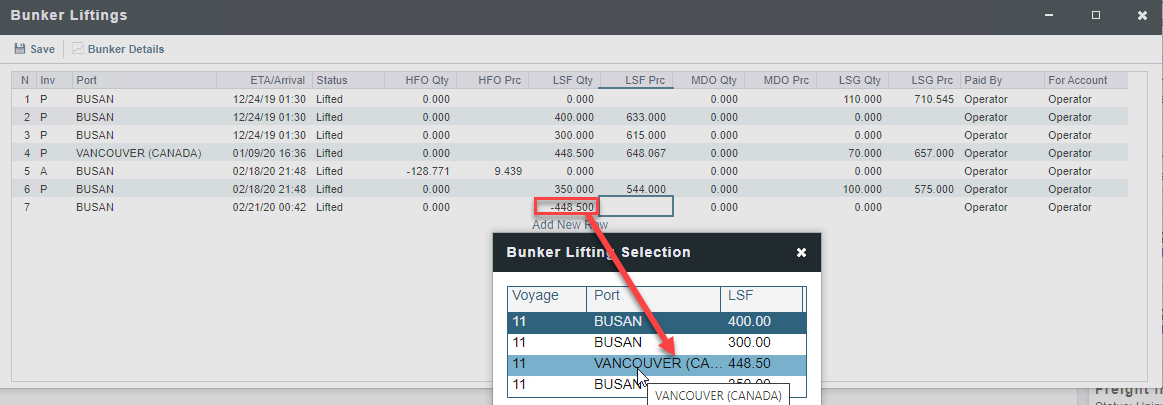Select the VANCOUVER (CANADA) 448.50 lifting row
The image size is (1163, 405).
(655, 363)
